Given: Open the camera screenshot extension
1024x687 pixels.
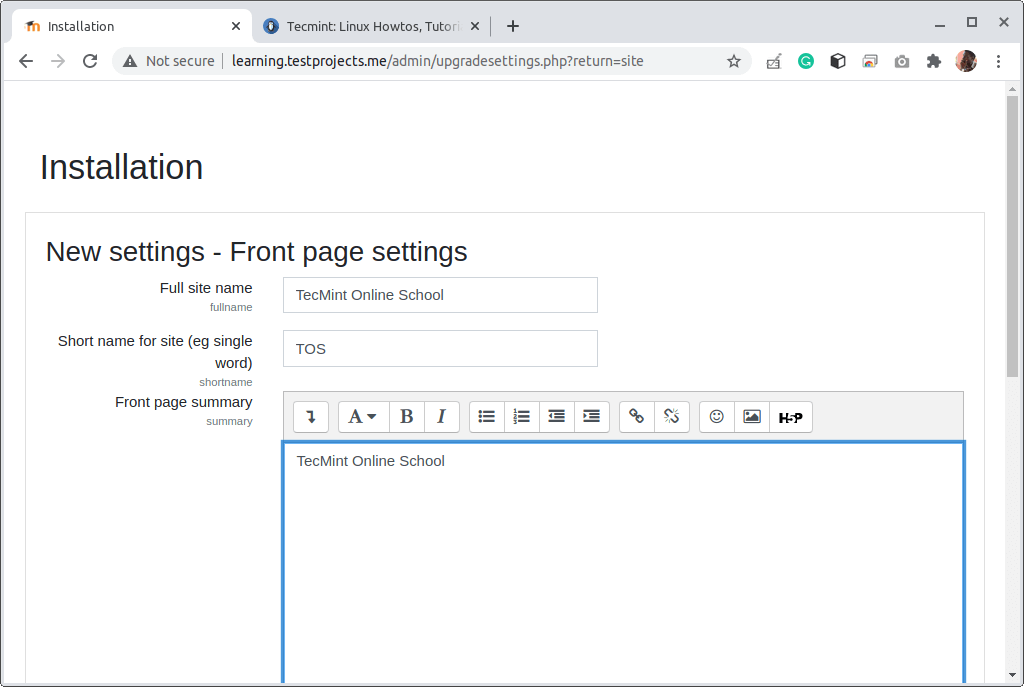Looking at the screenshot, I should point(902,61).
